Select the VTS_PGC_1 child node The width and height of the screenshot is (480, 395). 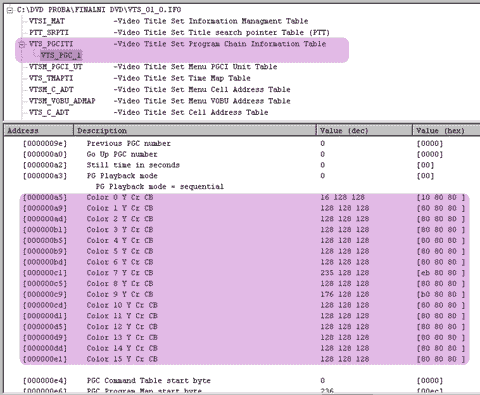pyautogui.click(x=61, y=55)
